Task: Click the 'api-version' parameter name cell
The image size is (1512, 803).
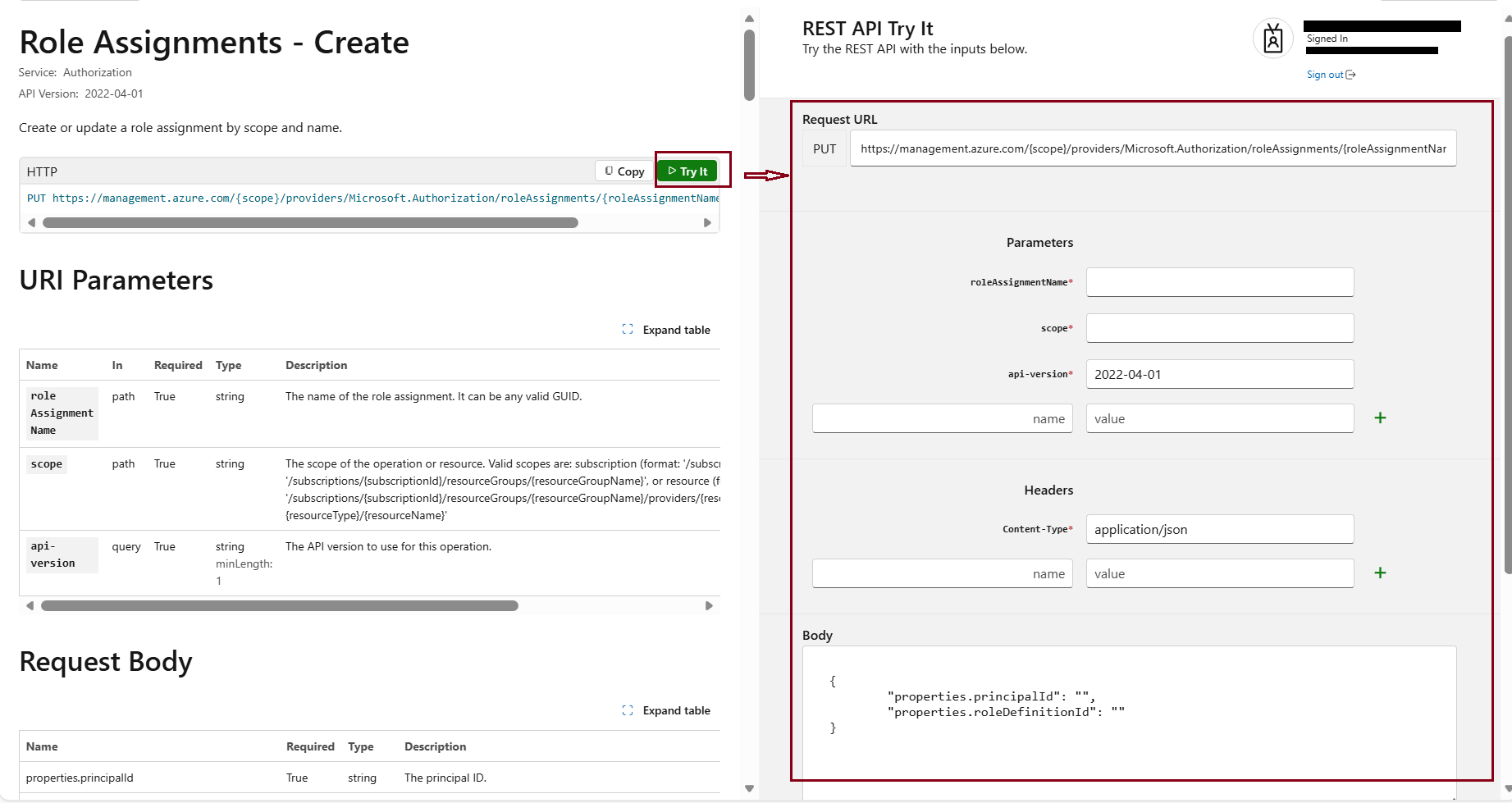Action: point(62,554)
